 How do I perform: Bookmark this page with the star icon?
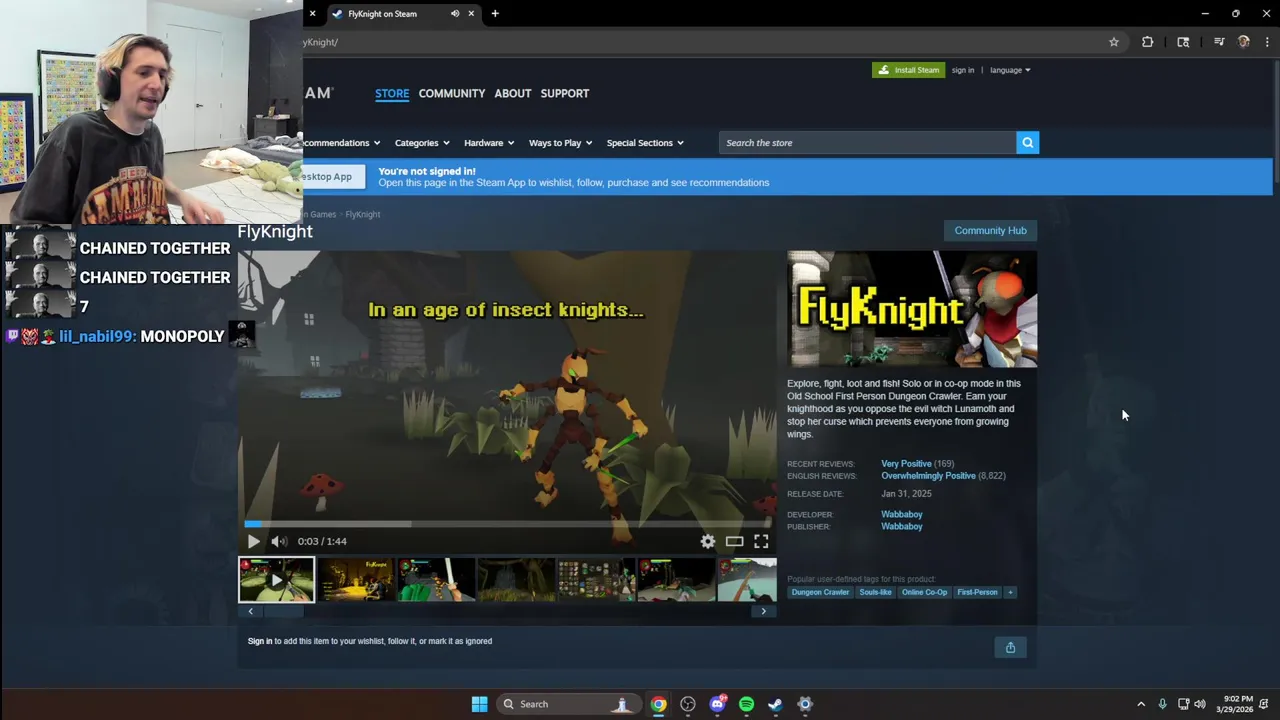1113,42
